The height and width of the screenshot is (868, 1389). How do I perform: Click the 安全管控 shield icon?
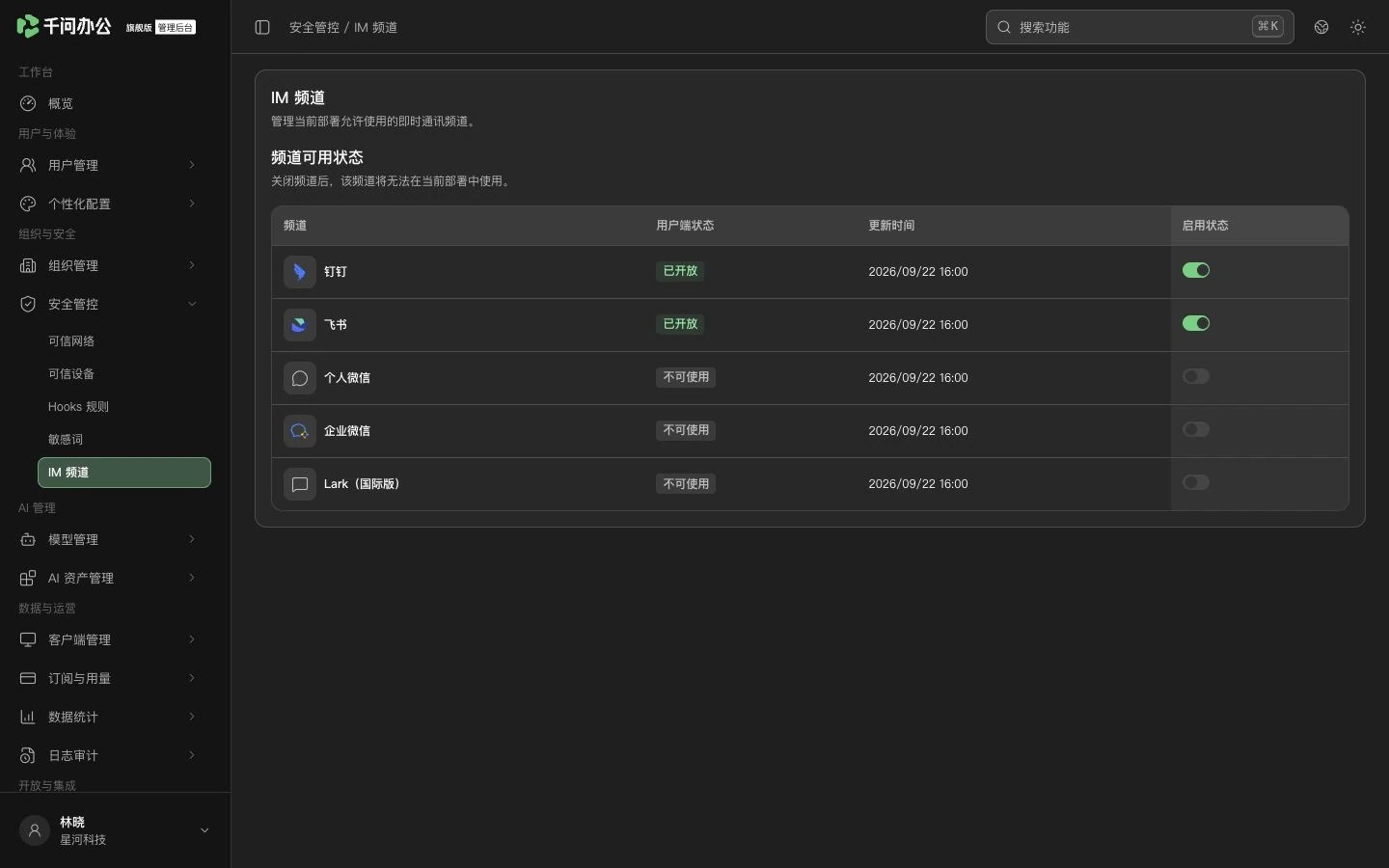[x=28, y=304]
